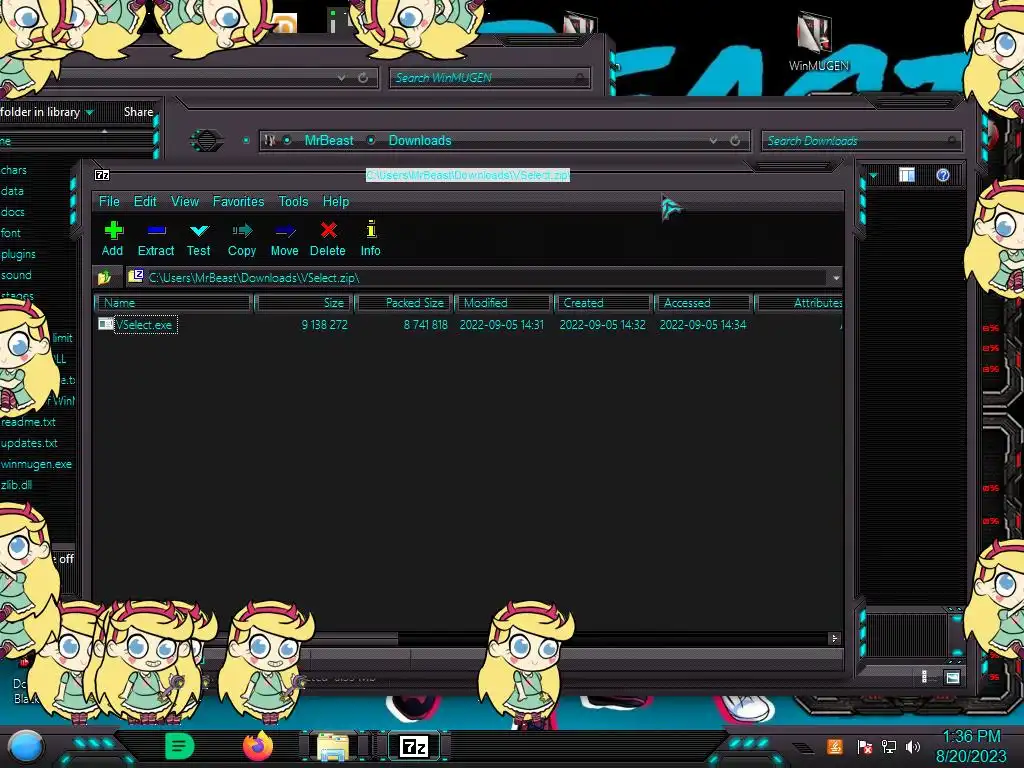Open the Help menu in 7-Zip
Viewport: 1024px width, 768px height.
[x=336, y=202]
